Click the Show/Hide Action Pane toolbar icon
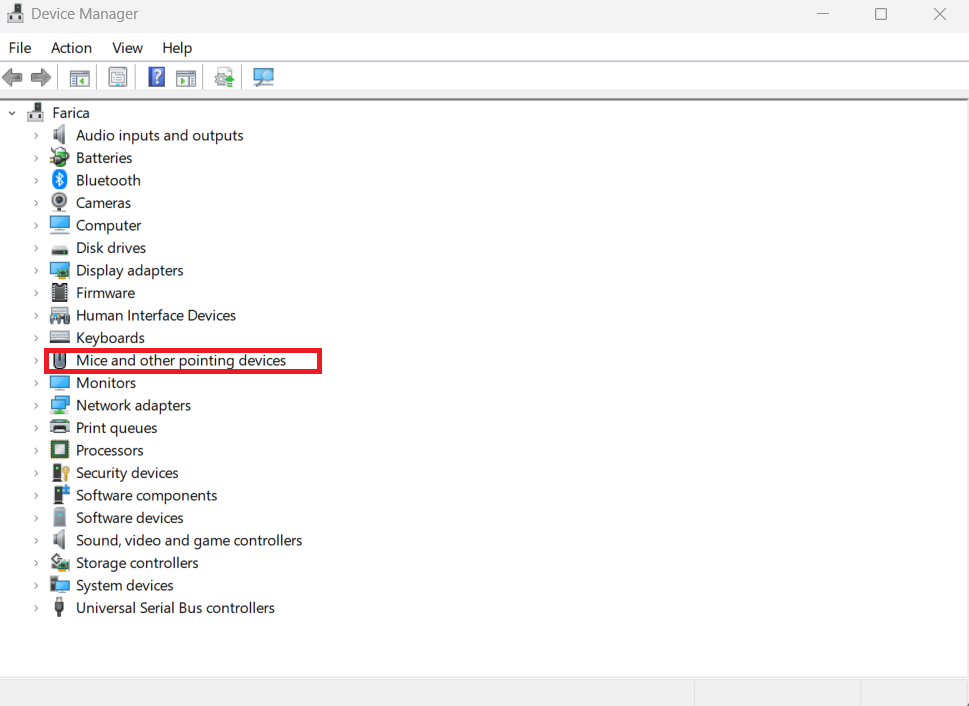This screenshot has width=969, height=706. point(186,77)
